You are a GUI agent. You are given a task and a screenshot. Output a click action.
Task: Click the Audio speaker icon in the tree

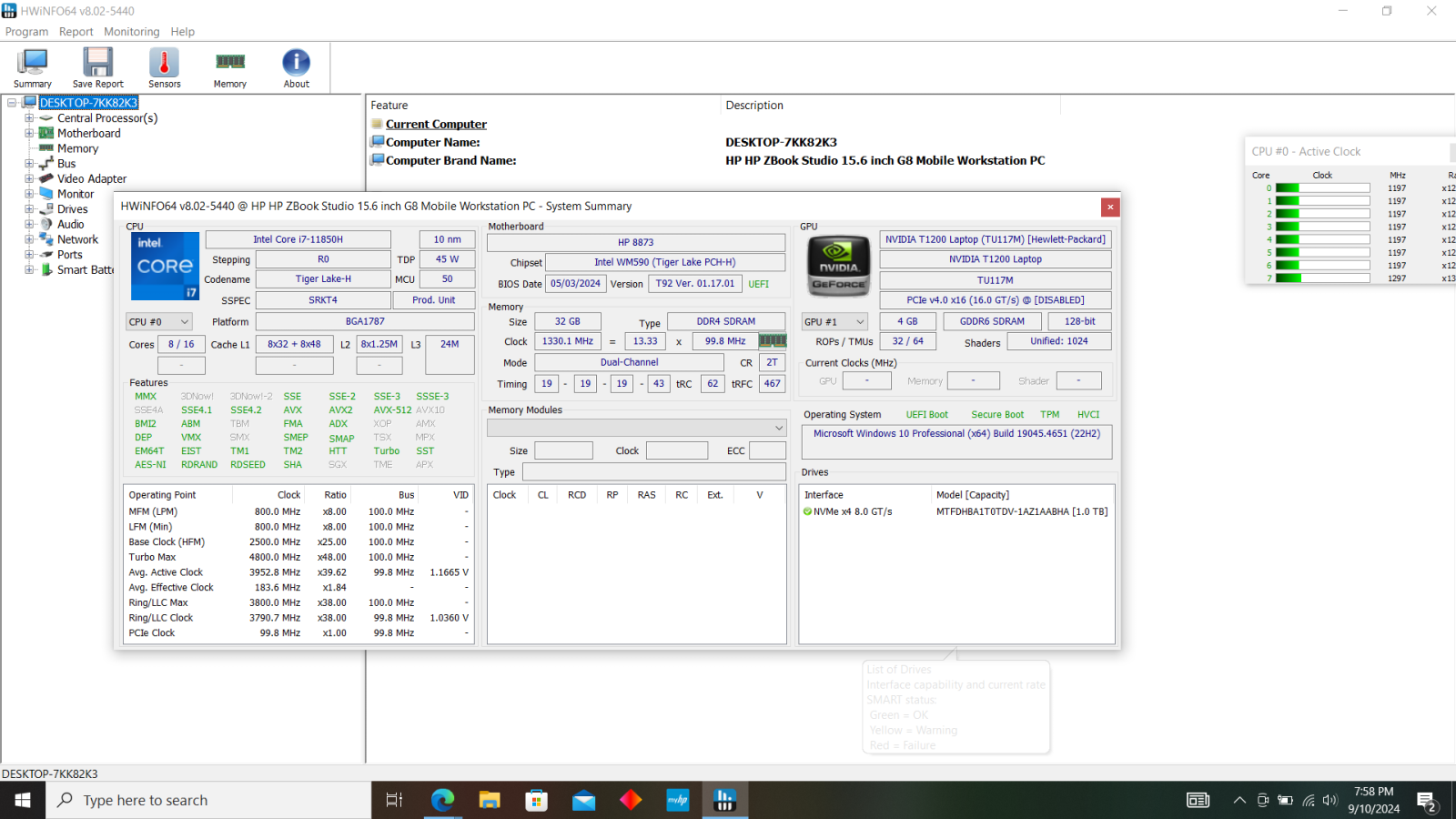click(46, 224)
